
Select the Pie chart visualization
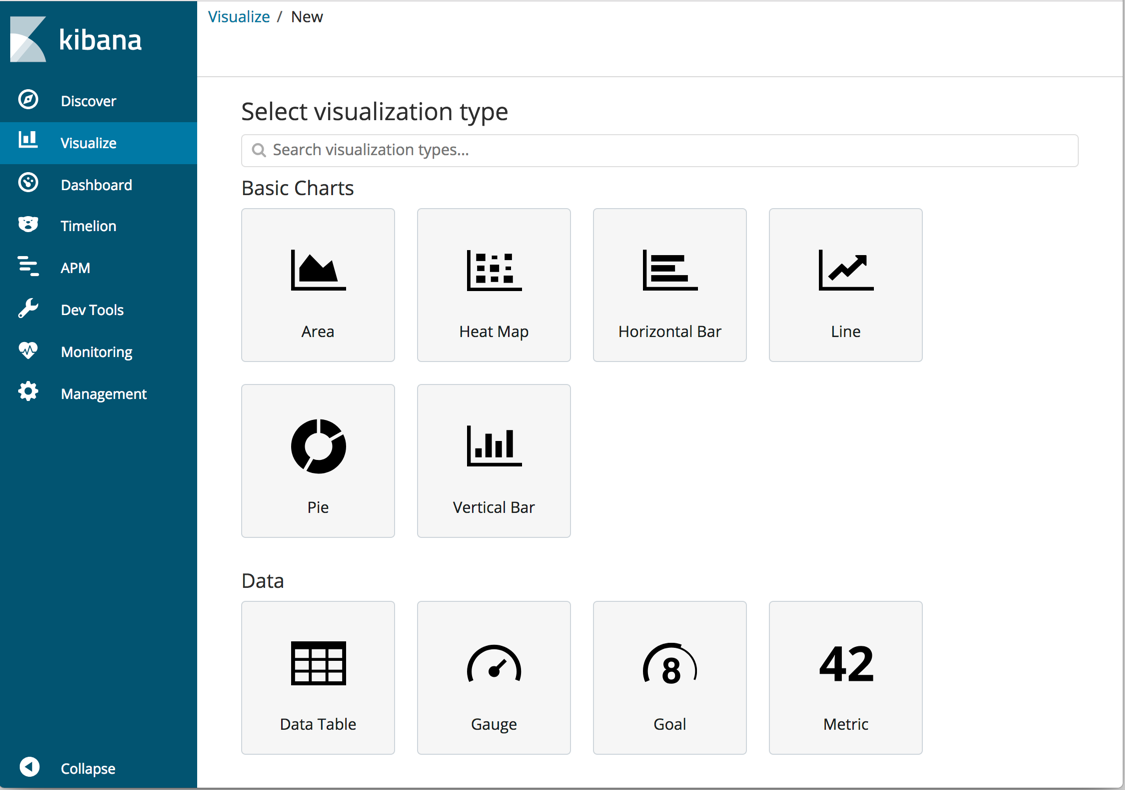(317, 460)
